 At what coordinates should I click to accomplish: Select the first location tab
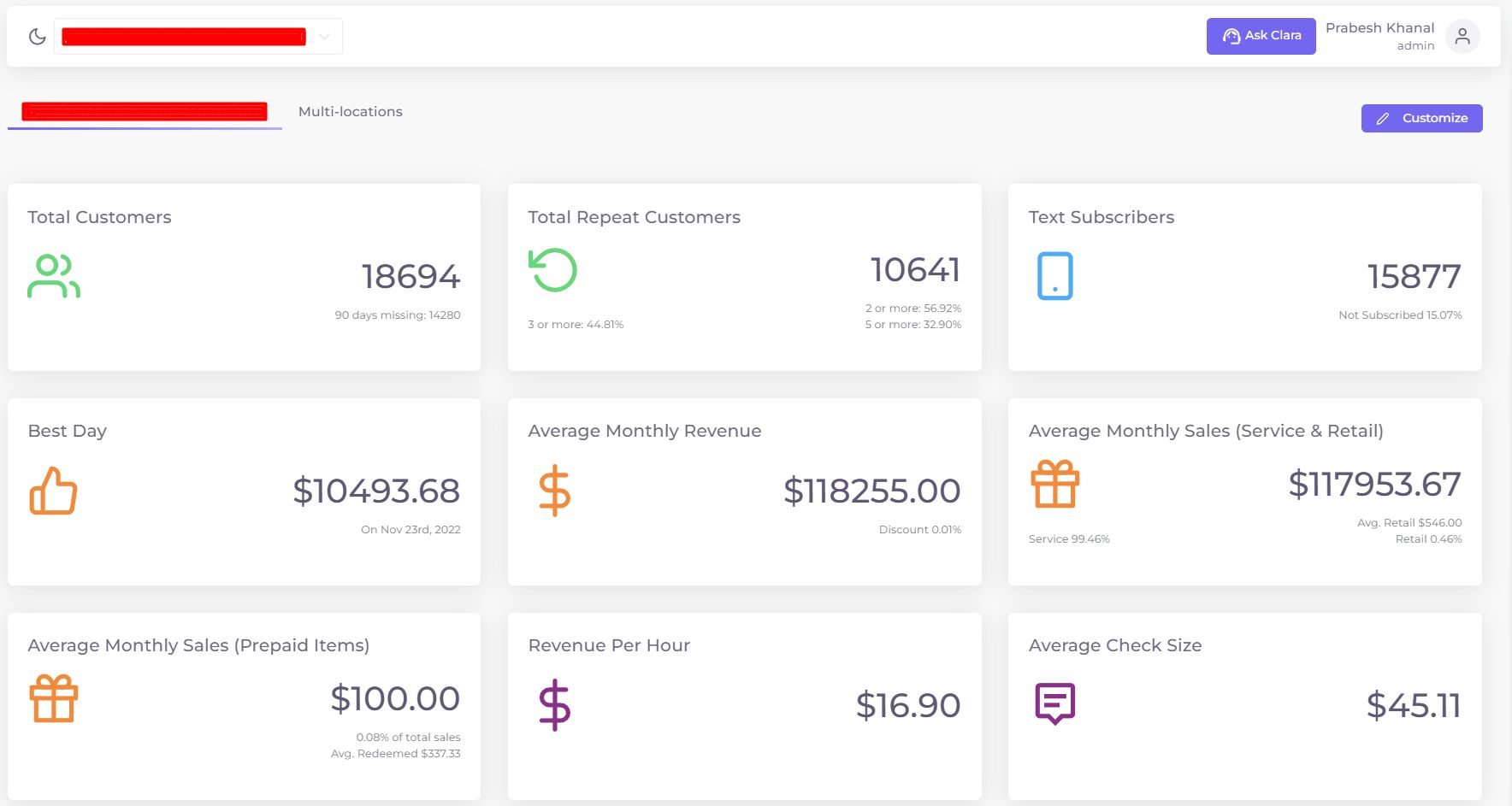click(144, 111)
